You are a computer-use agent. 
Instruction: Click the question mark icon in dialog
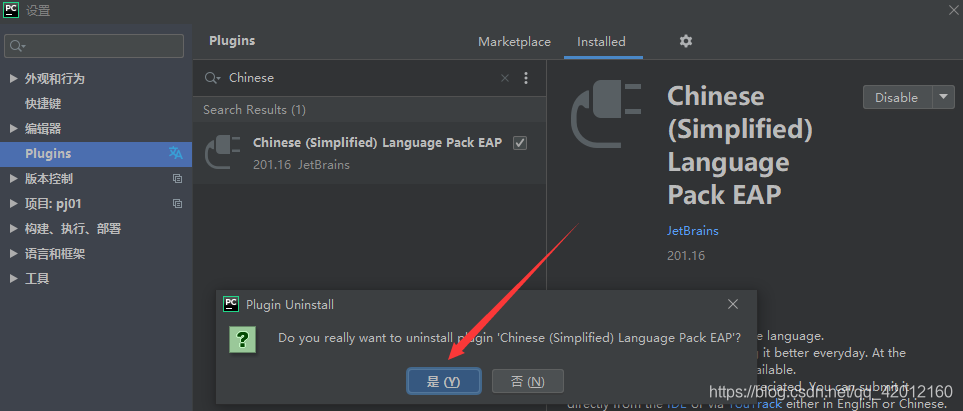[x=243, y=339]
